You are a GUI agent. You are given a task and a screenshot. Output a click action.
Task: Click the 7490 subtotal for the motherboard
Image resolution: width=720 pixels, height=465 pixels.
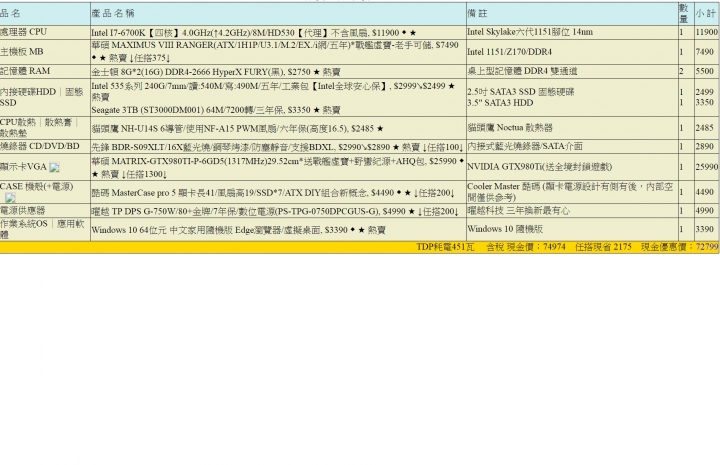pos(705,52)
